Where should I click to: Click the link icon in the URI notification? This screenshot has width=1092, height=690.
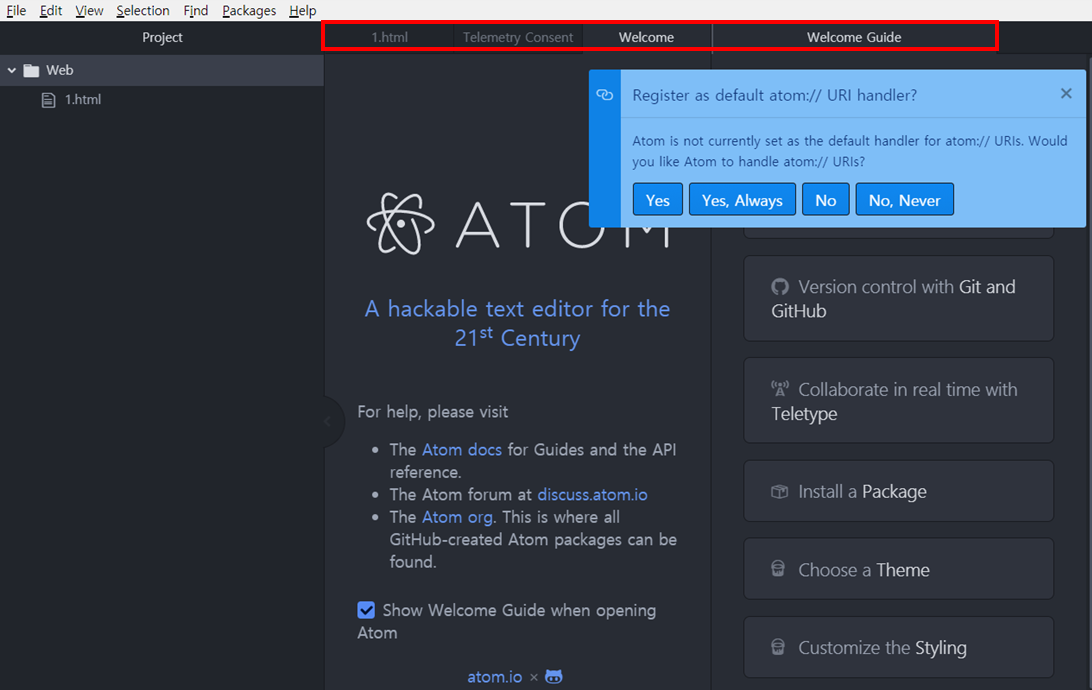[x=604, y=95]
